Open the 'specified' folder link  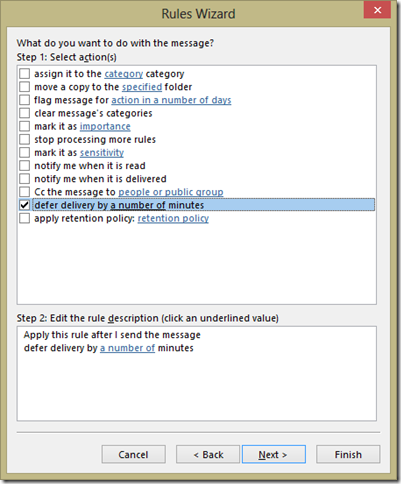(x=142, y=87)
